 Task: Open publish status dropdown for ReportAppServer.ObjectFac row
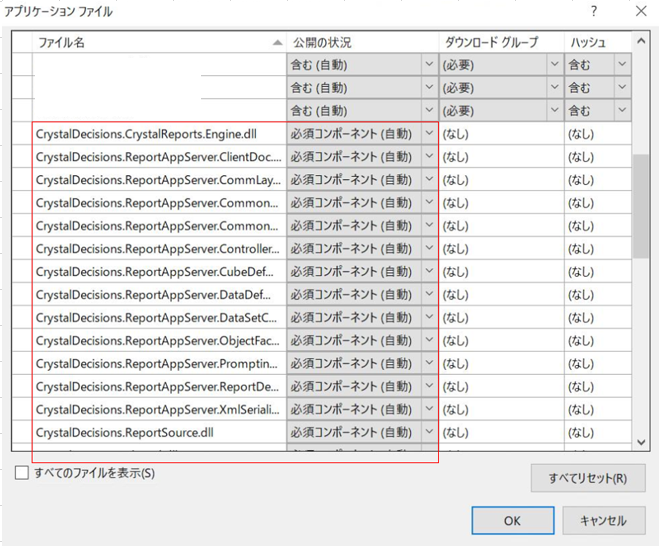pos(429,340)
